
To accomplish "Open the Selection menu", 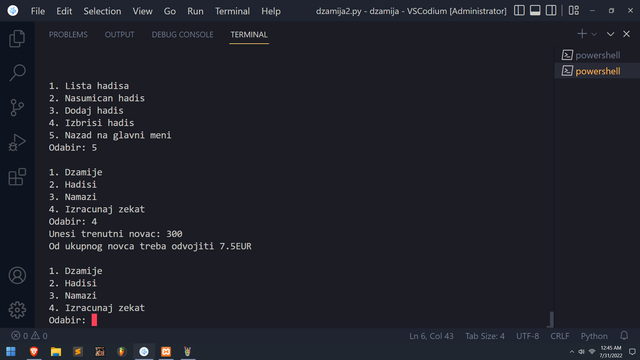I will (x=102, y=11).
